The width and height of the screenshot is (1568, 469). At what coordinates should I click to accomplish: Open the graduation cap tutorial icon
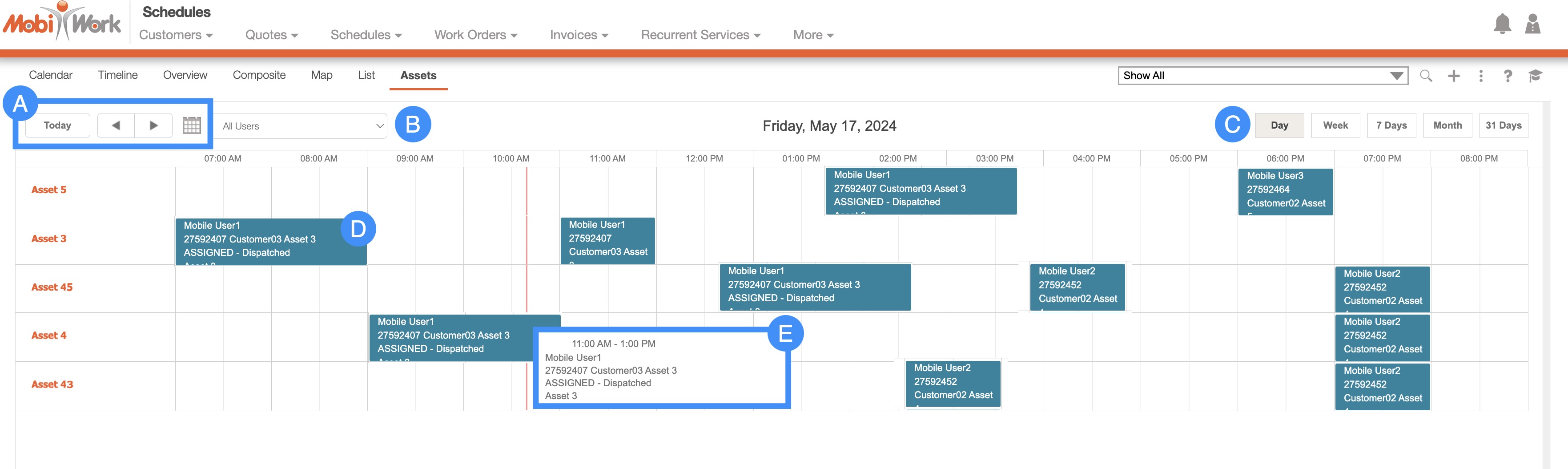point(1535,76)
